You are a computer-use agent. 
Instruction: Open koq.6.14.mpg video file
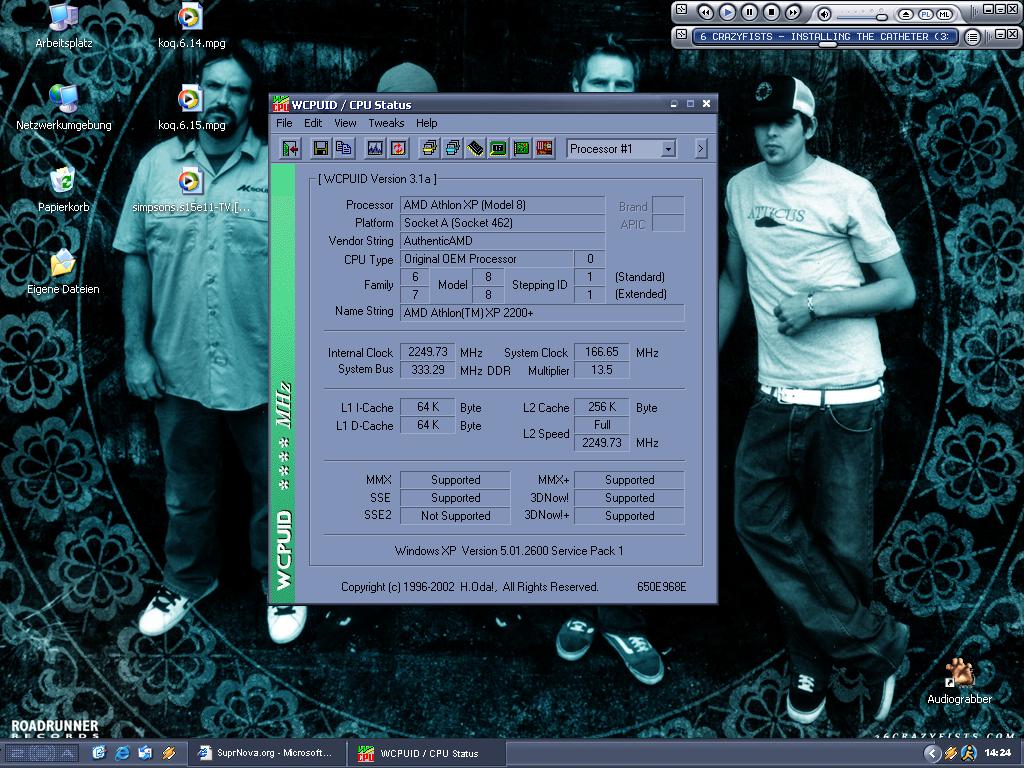190,17
